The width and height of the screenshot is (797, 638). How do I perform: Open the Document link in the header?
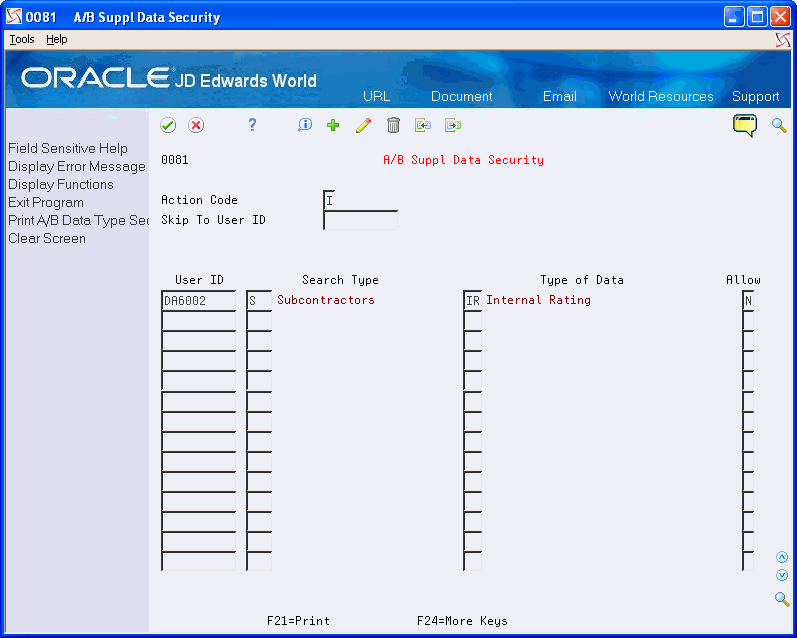tap(462, 96)
